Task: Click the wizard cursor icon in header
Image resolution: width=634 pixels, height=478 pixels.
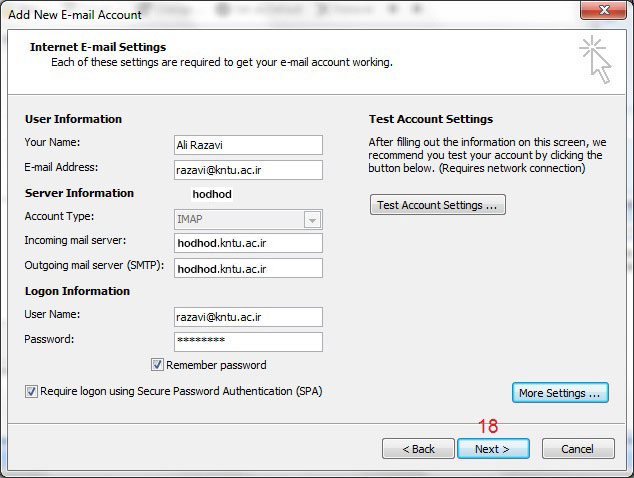Action: click(x=593, y=59)
